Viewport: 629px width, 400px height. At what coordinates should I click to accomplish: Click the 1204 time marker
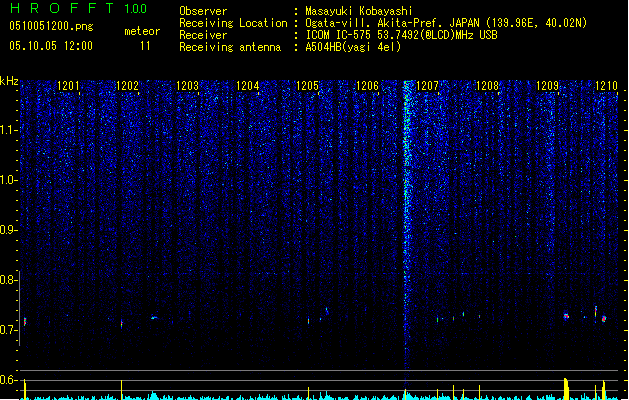[248, 86]
